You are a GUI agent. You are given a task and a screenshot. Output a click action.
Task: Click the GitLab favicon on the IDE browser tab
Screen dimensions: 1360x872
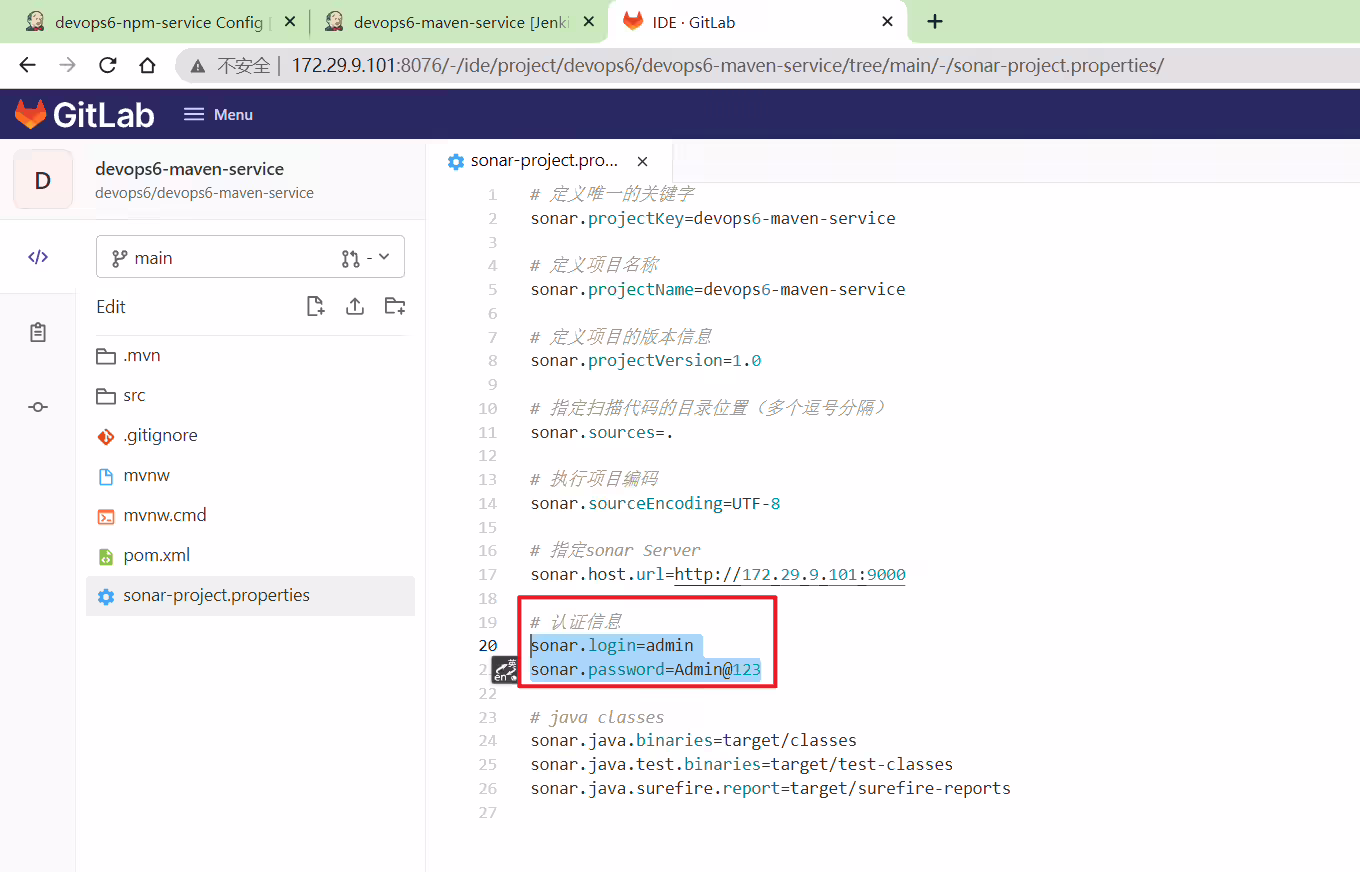click(x=632, y=22)
